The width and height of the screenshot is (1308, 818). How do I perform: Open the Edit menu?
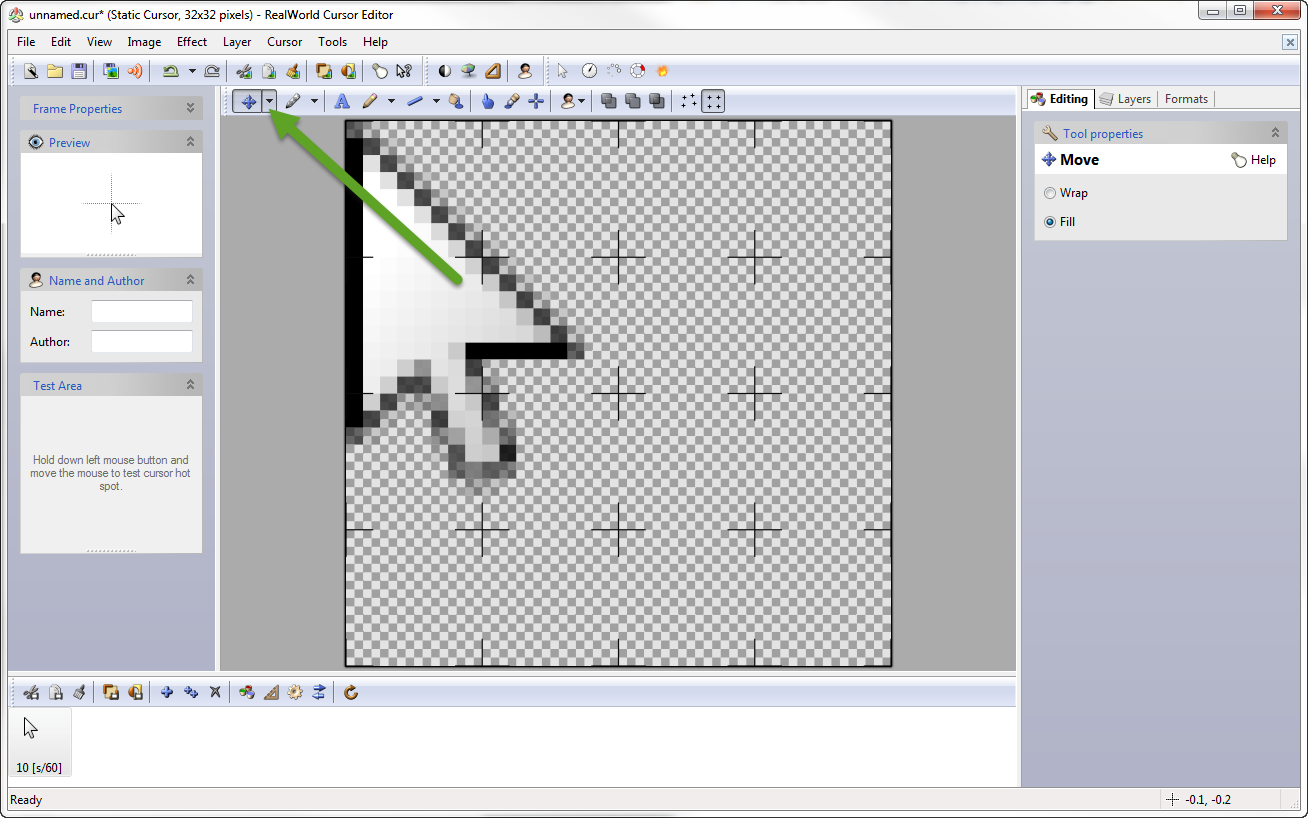[x=61, y=42]
